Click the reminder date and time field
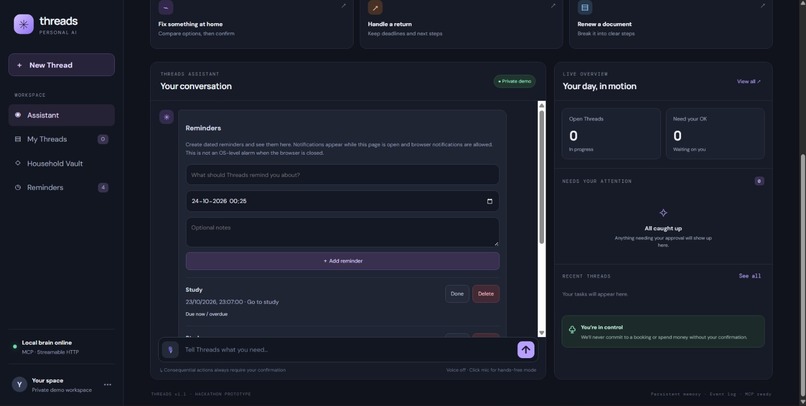Viewport: 806px width, 406px height. coord(342,201)
